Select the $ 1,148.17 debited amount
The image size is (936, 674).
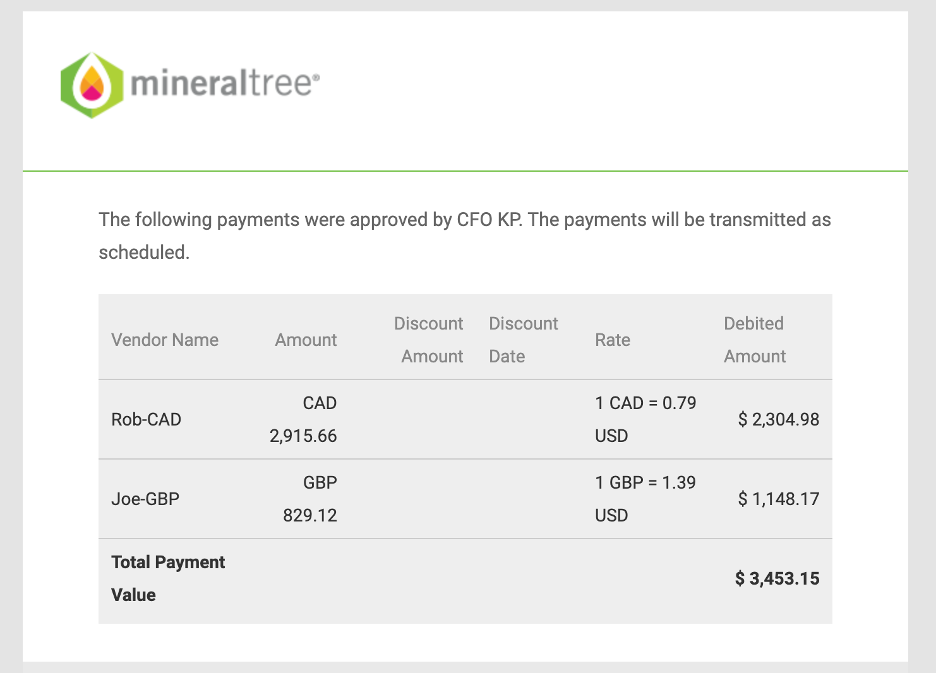point(778,498)
